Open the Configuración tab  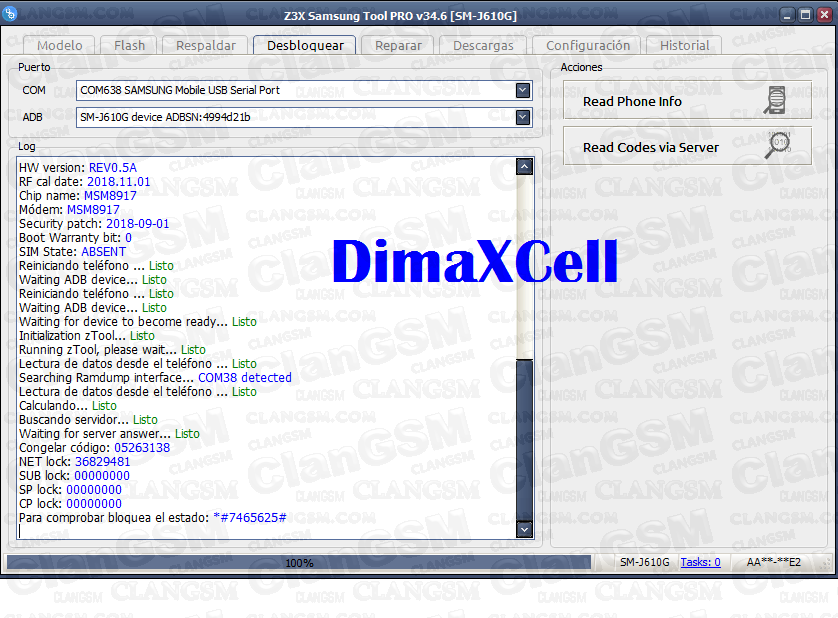coord(587,45)
